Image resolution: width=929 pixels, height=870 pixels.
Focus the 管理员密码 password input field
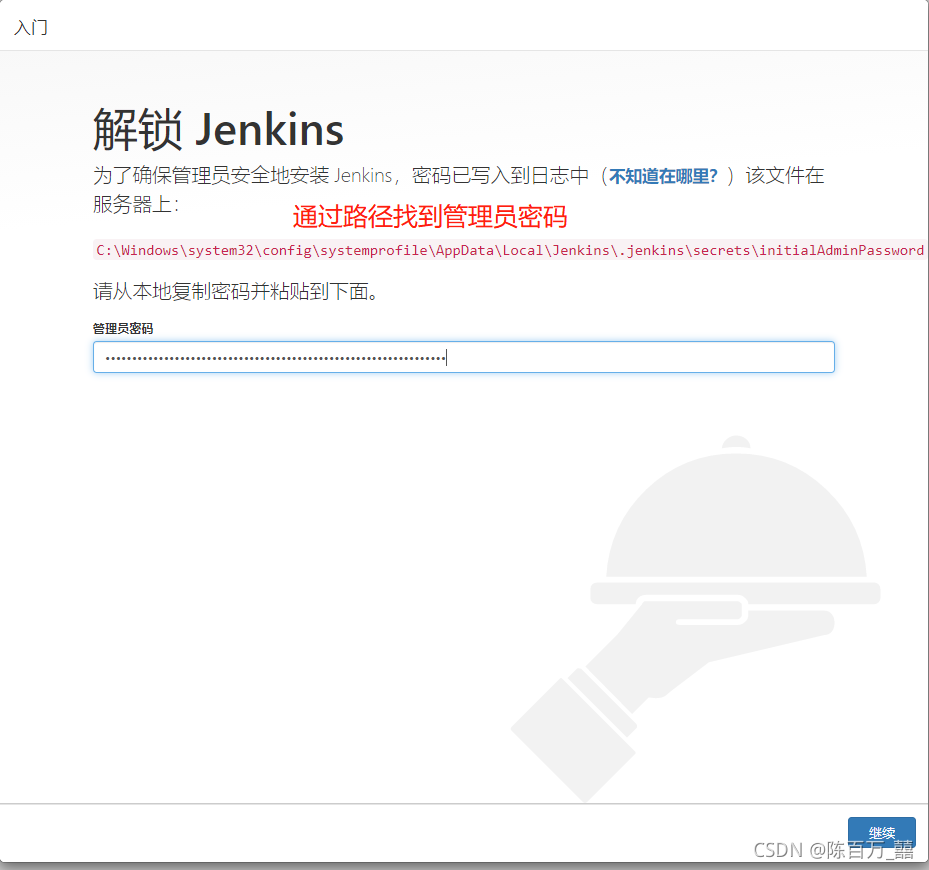[463, 357]
